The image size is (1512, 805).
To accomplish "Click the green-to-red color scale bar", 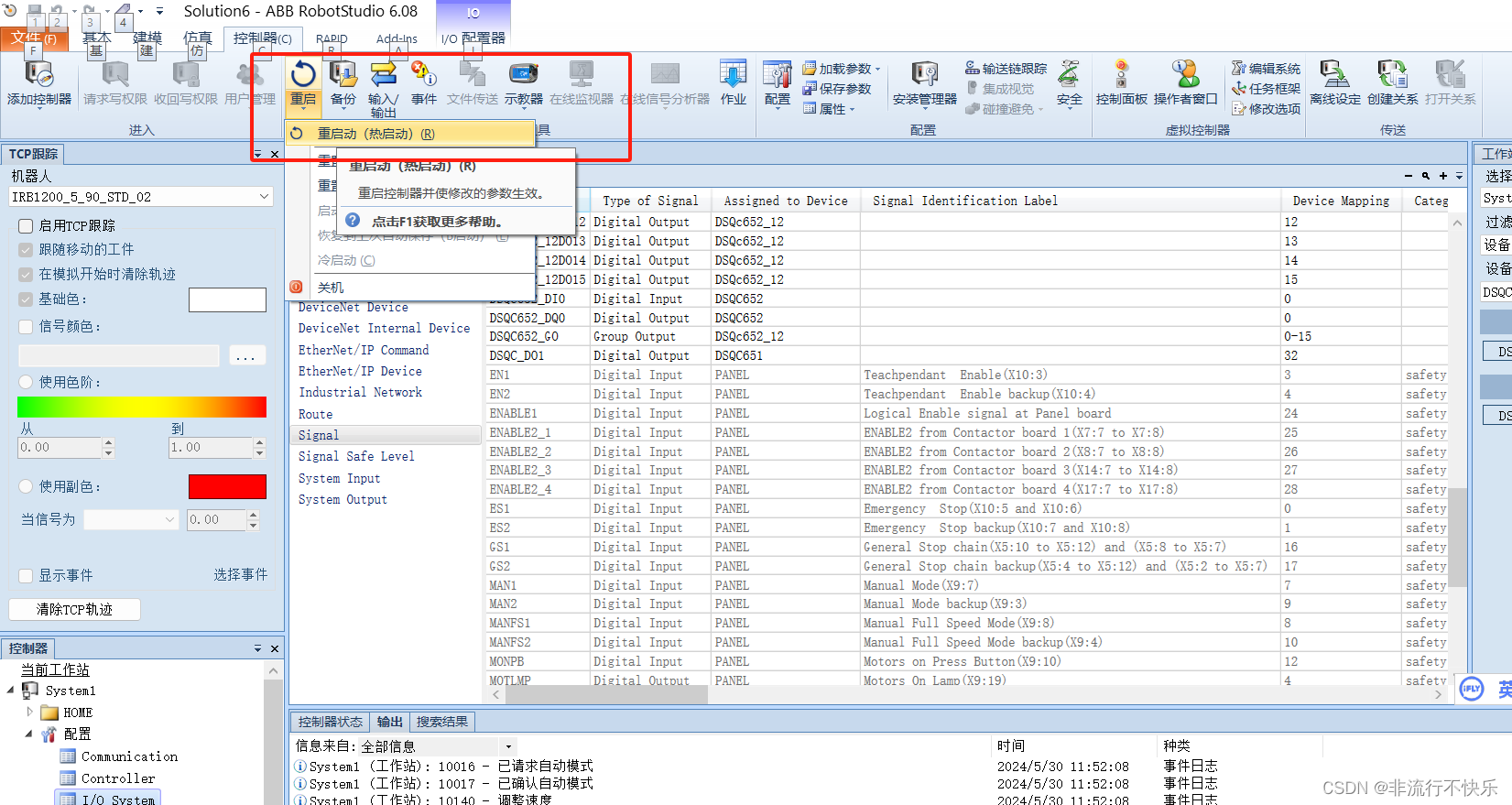I will tap(142, 408).
